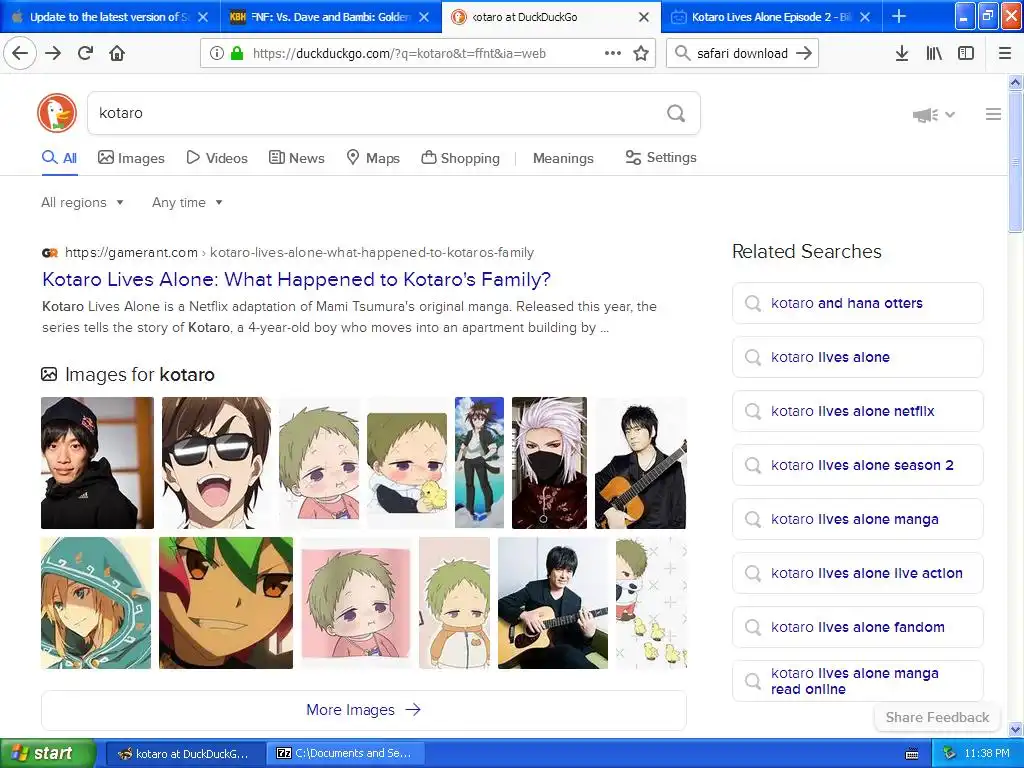Switch to FNF: Vs. Dave and Bambi tab
The width and height of the screenshot is (1024, 768).
pos(330,17)
